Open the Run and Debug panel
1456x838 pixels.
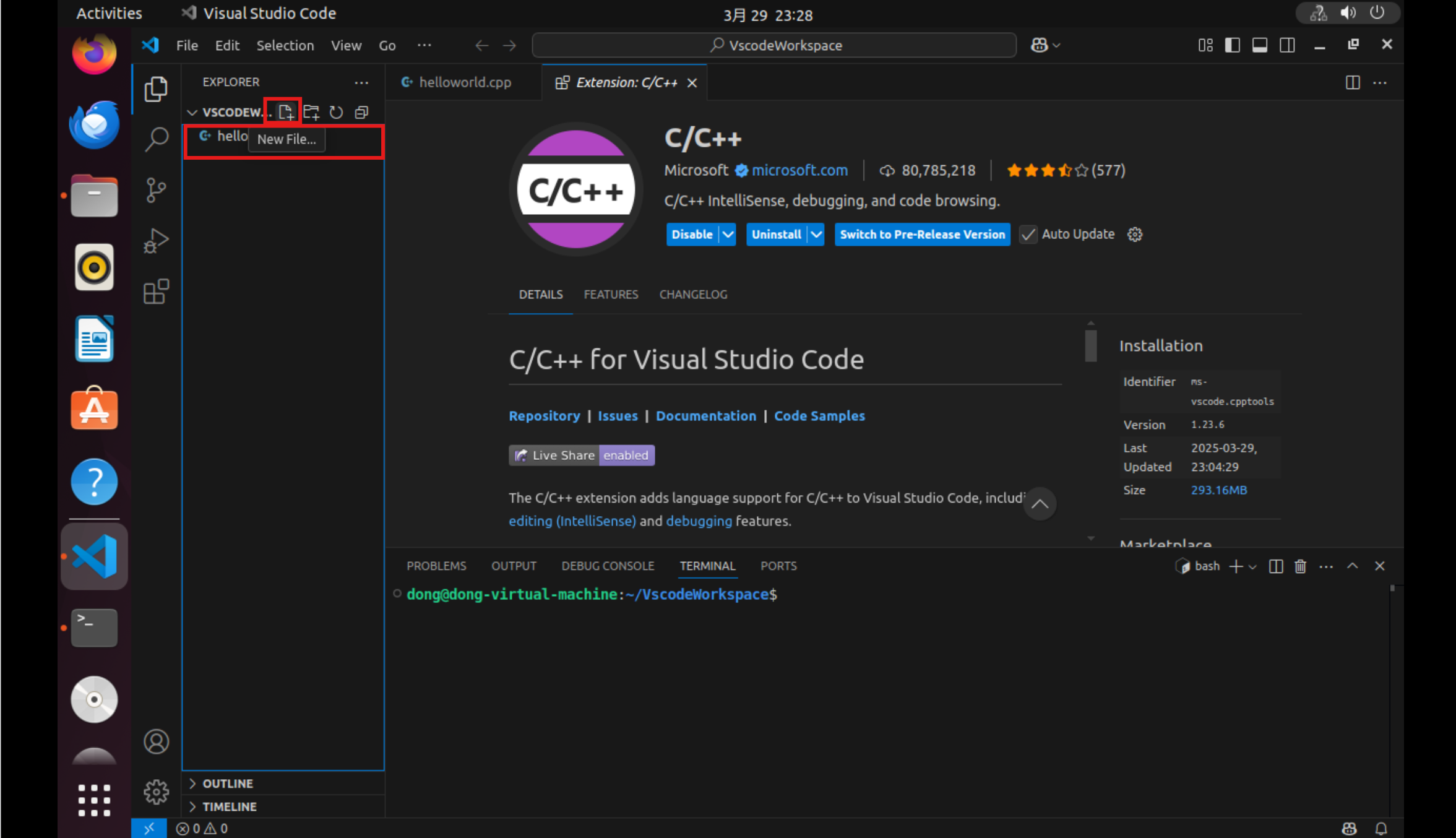pyautogui.click(x=156, y=241)
